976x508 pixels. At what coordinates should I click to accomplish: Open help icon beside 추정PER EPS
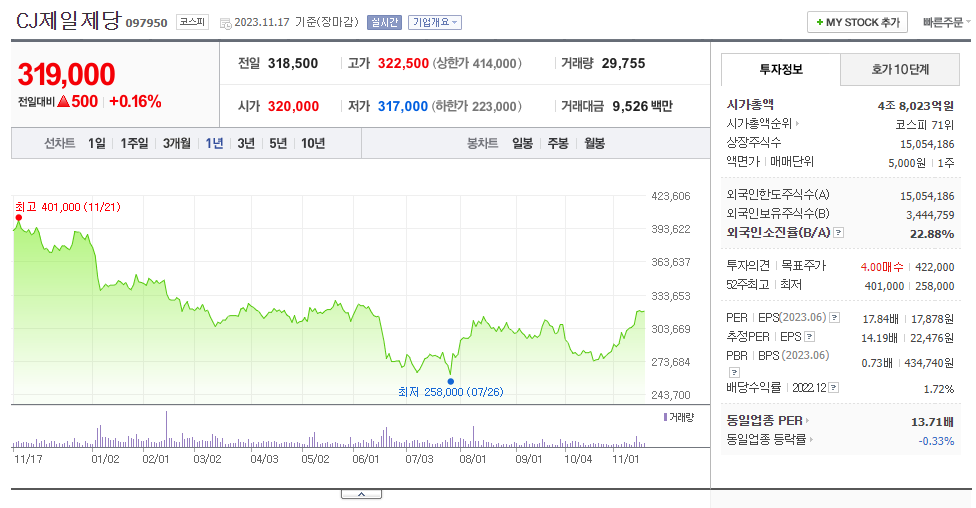tap(809, 337)
